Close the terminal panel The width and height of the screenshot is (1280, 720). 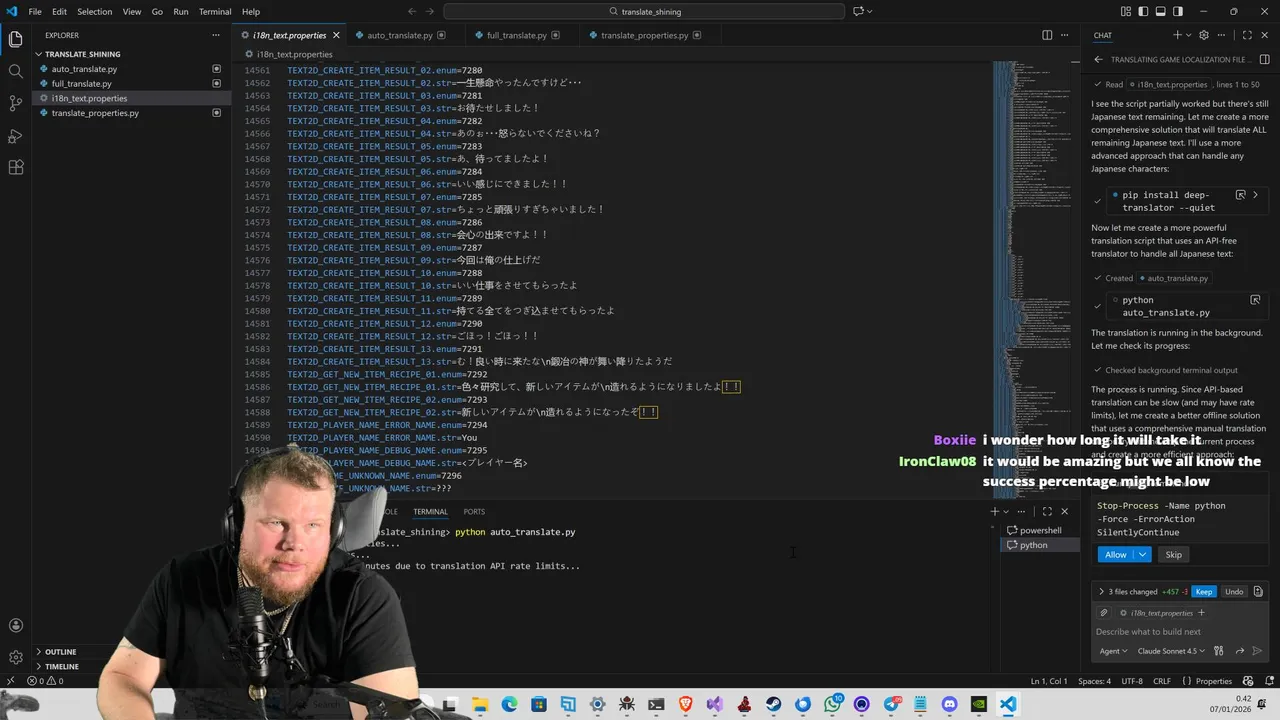pyautogui.click(x=1064, y=511)
